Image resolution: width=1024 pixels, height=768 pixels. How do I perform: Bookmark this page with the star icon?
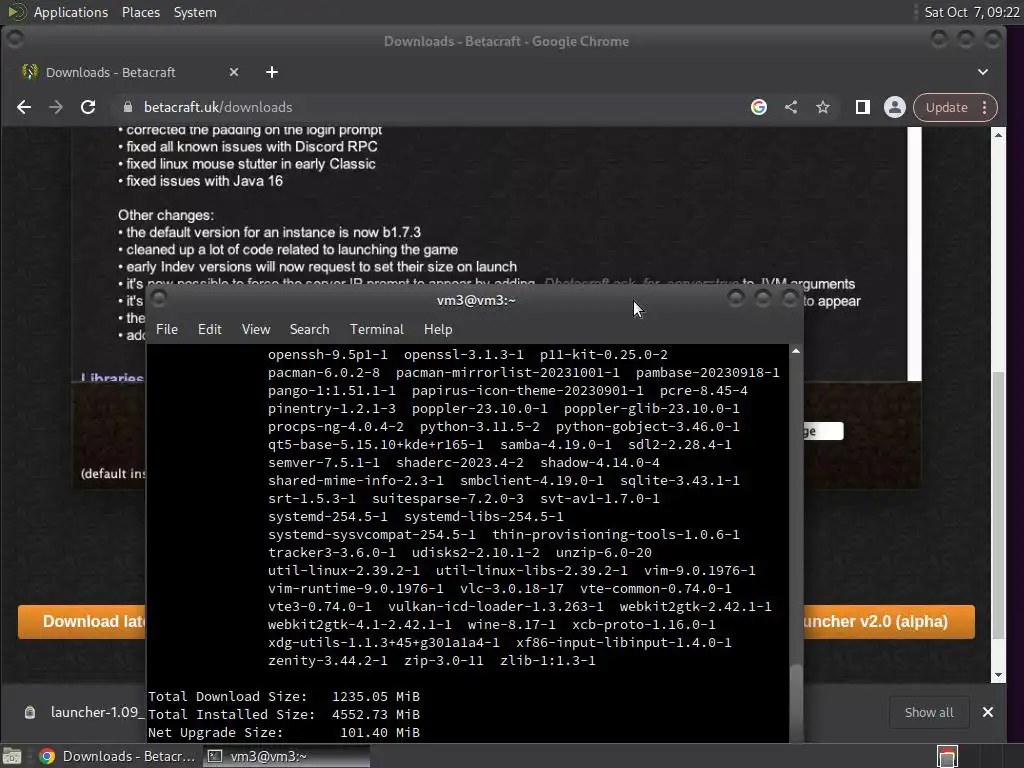(823, 107)
